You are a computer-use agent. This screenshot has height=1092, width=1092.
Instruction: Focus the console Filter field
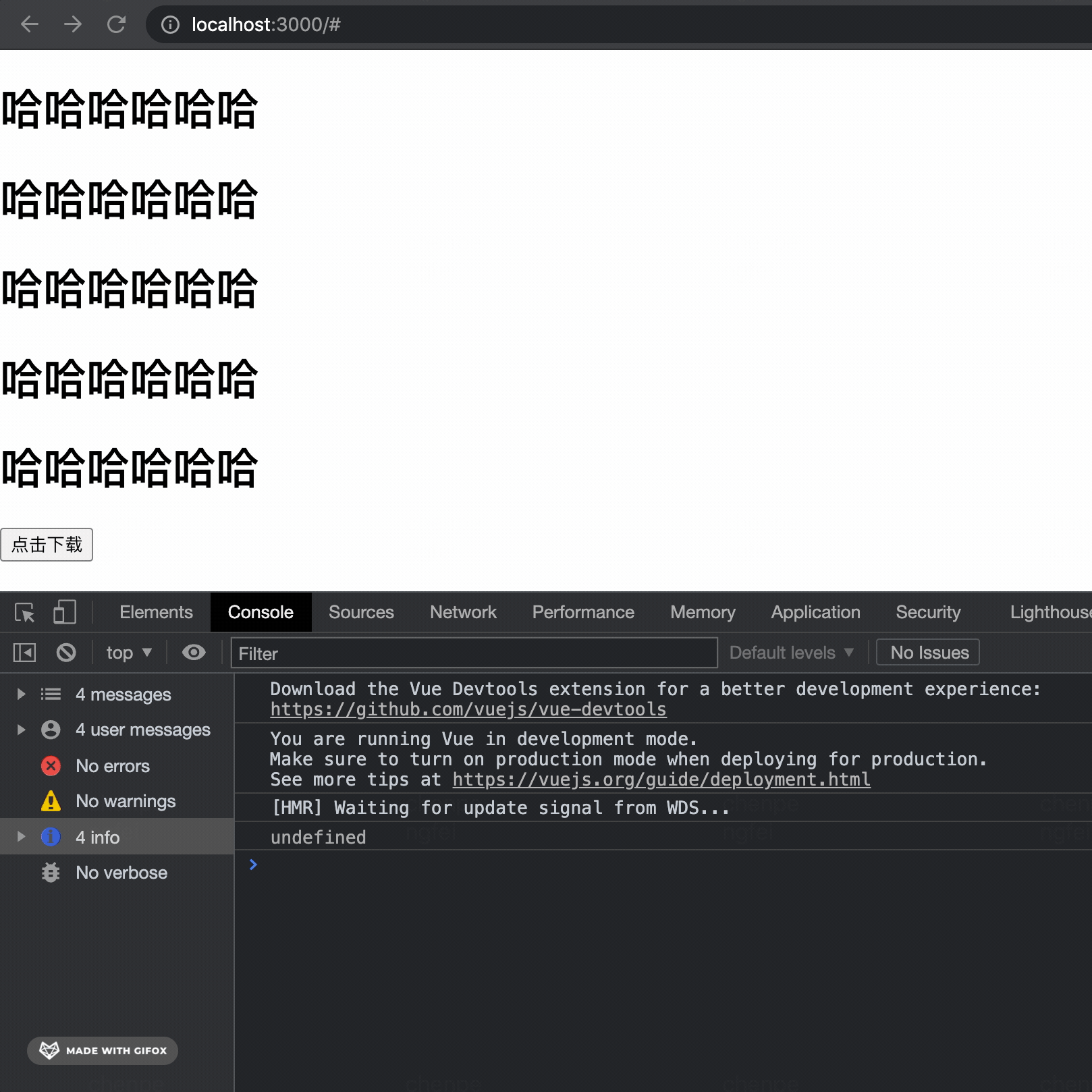(474, 653)
